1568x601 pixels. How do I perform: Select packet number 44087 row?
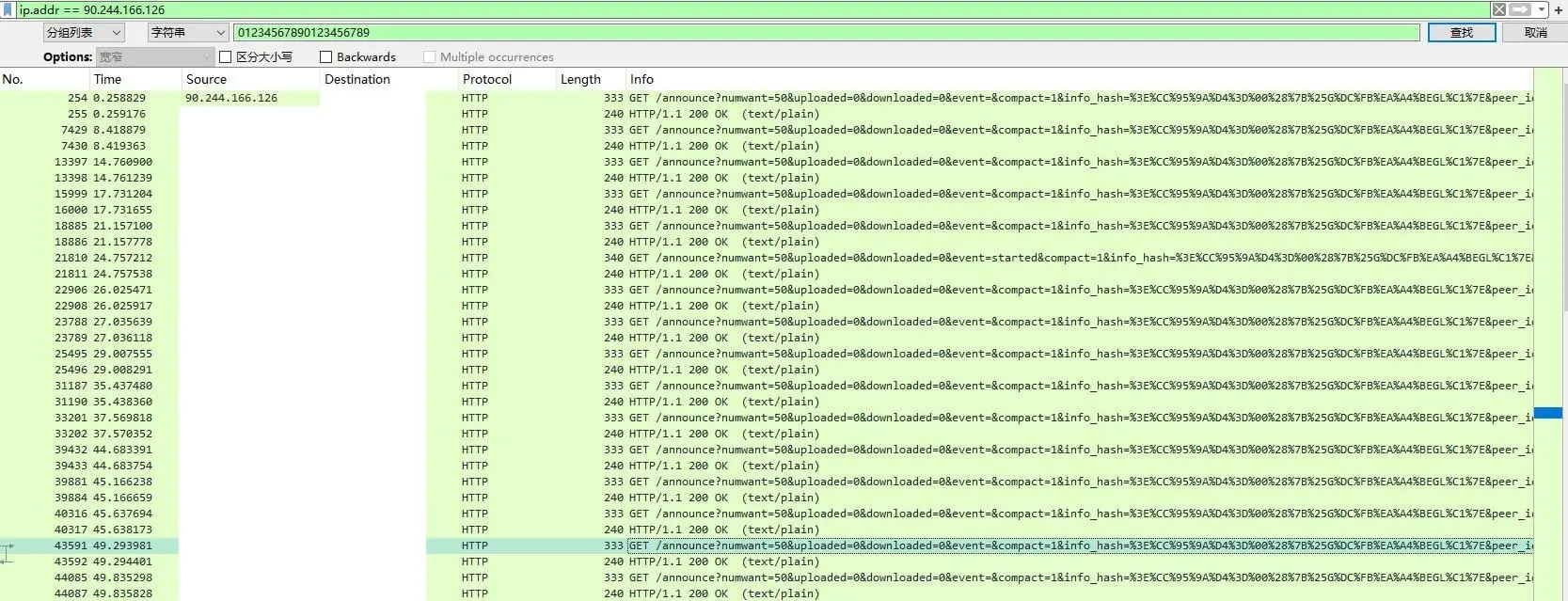click(x=767, y=593)
